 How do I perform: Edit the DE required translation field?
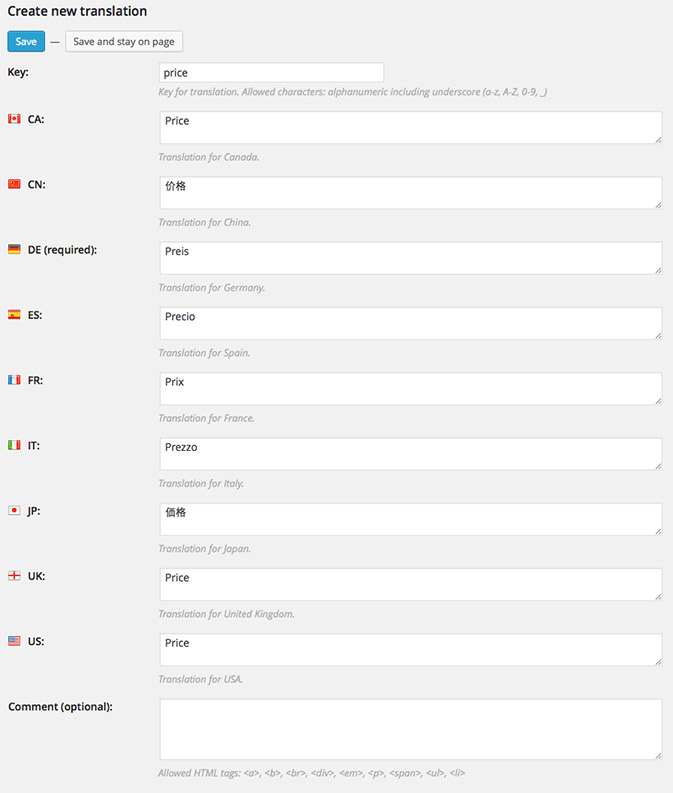(410, 258)
